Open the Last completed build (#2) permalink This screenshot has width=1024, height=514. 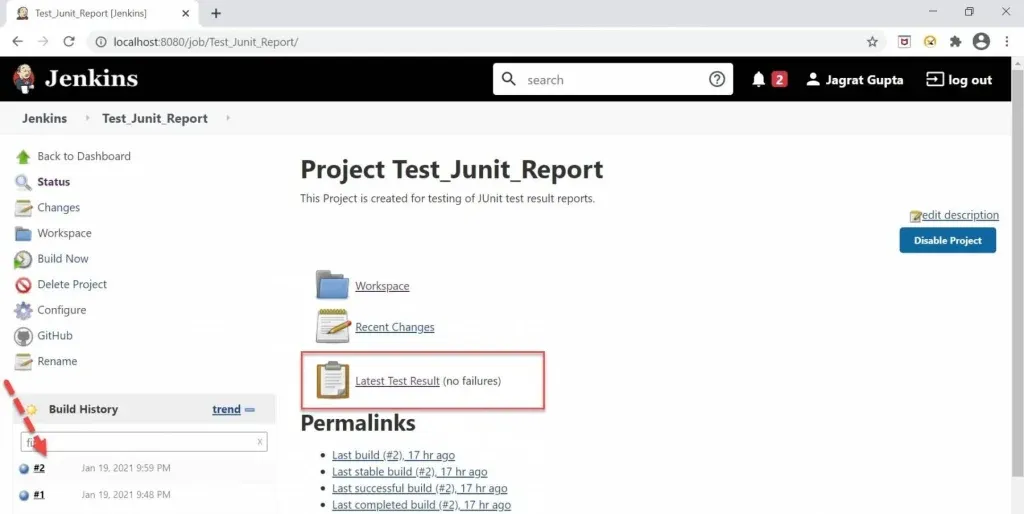pyautogui.click(x=421, y=506)
